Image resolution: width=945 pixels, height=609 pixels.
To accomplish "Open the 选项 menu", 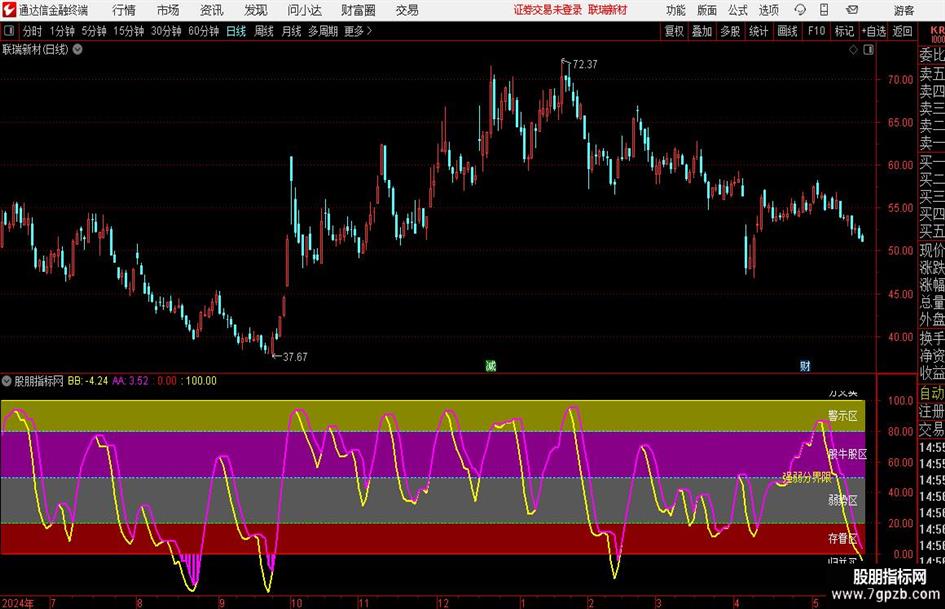I will [768, 10].
